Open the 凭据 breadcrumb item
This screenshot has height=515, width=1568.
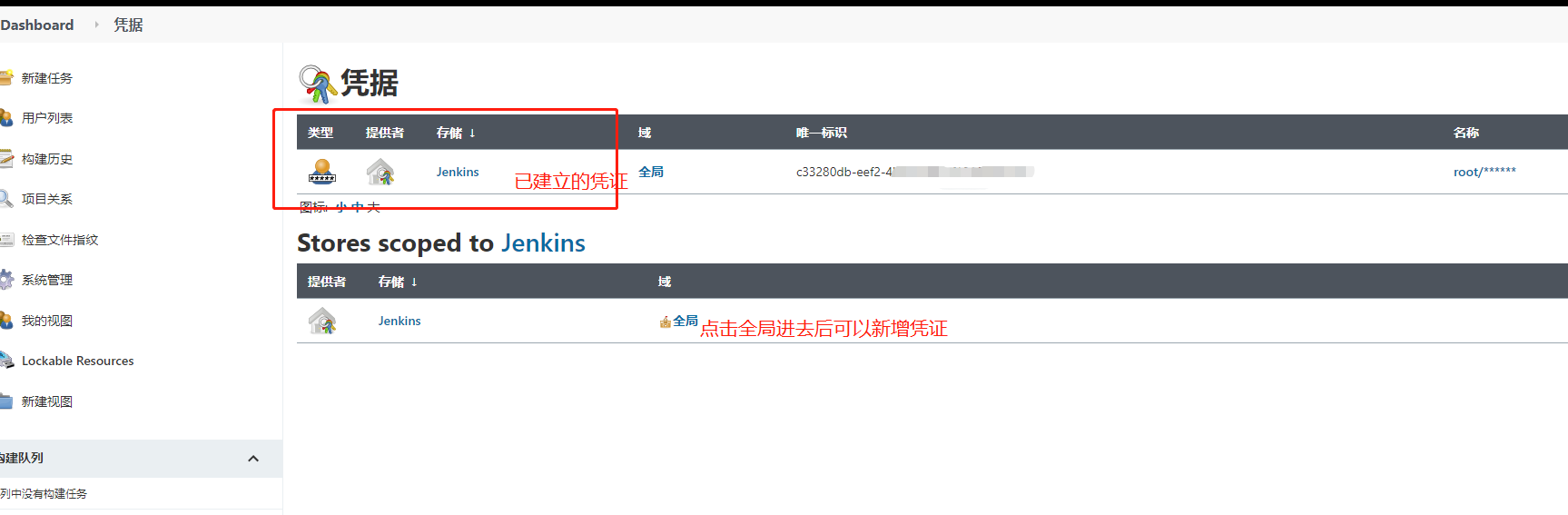[128, 25]
